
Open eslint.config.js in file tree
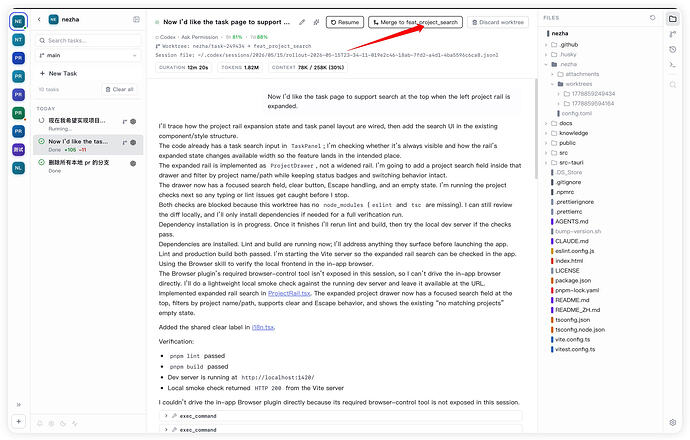click(574, 251)
